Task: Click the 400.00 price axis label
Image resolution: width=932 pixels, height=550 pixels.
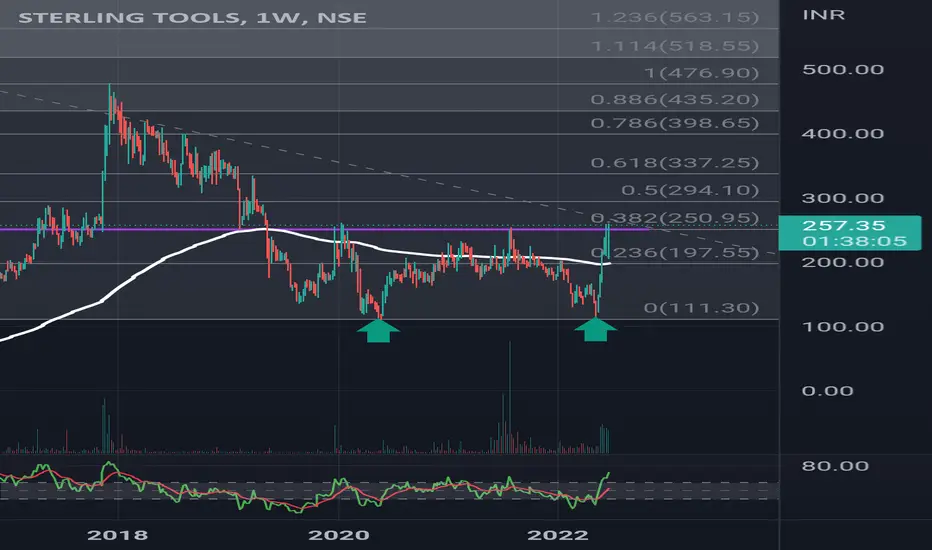Action: pyautogui.click(x=843, y=134)
